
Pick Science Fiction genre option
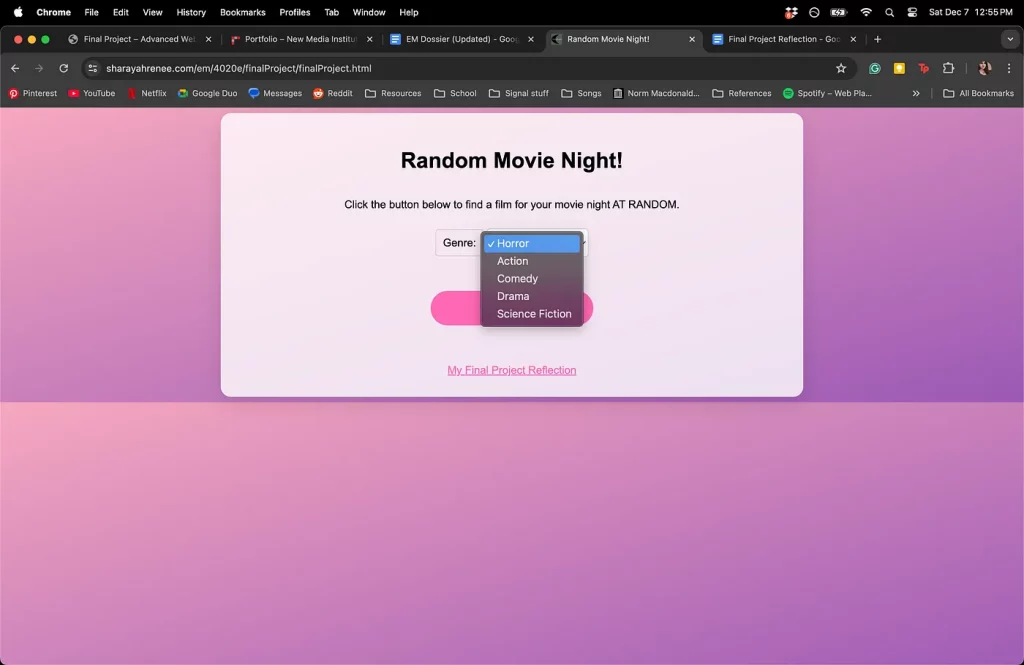[x=534, y=314]
